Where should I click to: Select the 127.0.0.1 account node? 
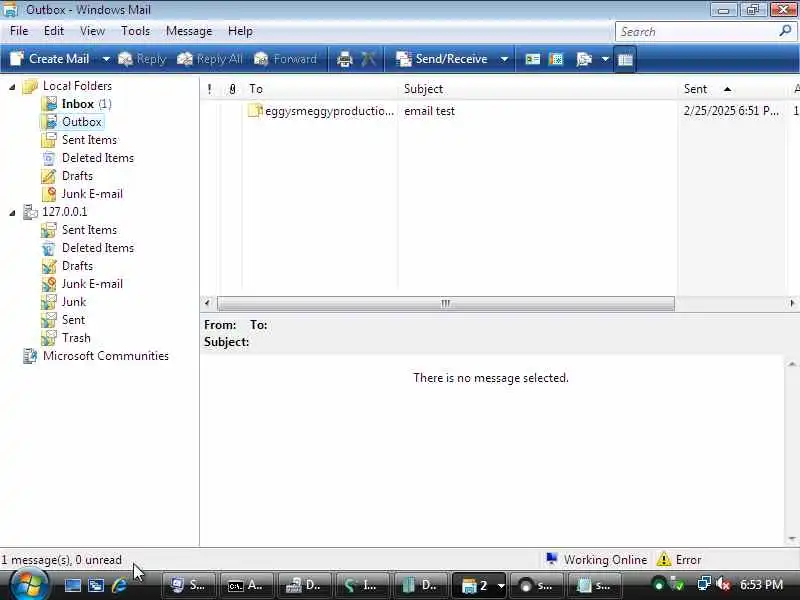click(x=64, y=212)
